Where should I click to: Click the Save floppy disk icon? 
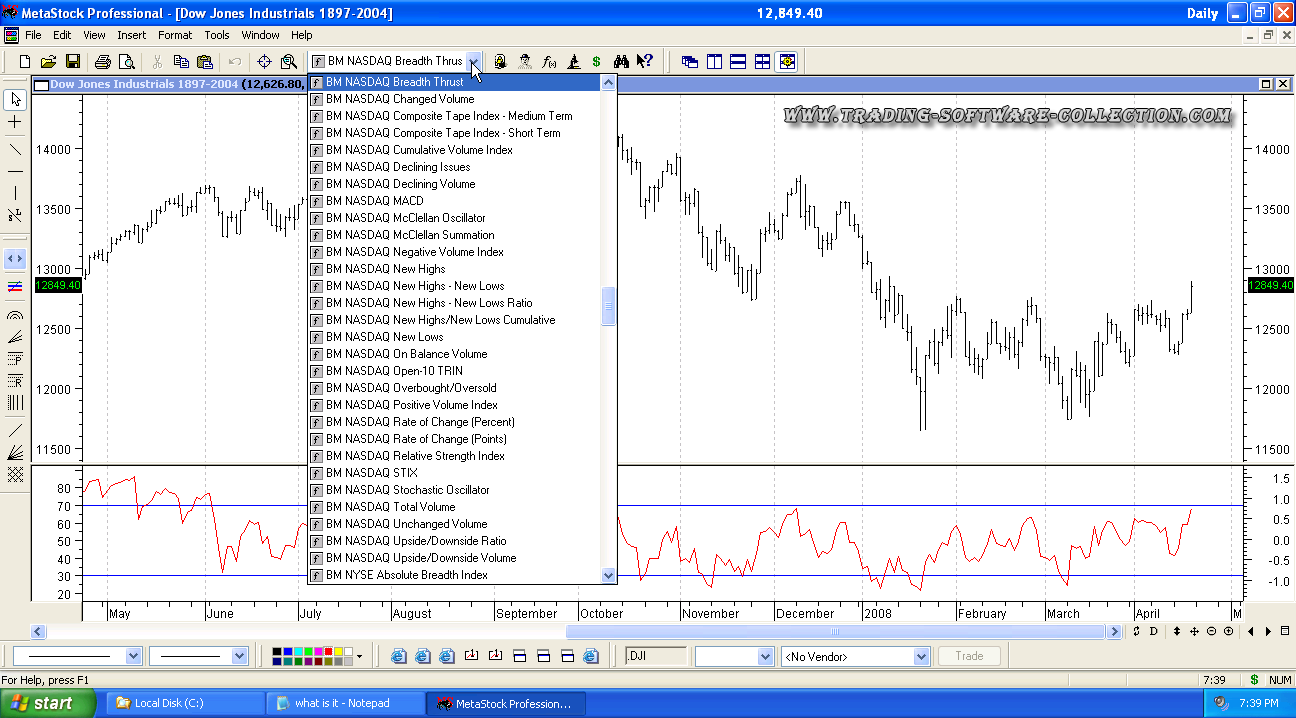click(72, 62)
